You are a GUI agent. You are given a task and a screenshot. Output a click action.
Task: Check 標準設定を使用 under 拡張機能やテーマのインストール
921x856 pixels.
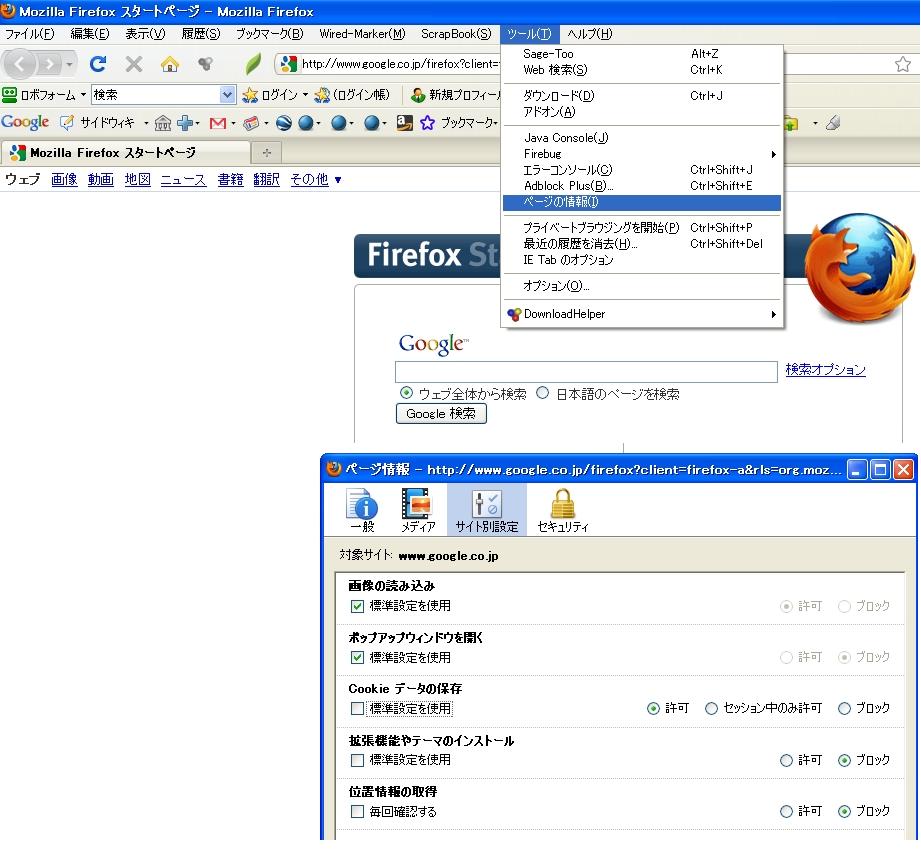click(357, 760)
